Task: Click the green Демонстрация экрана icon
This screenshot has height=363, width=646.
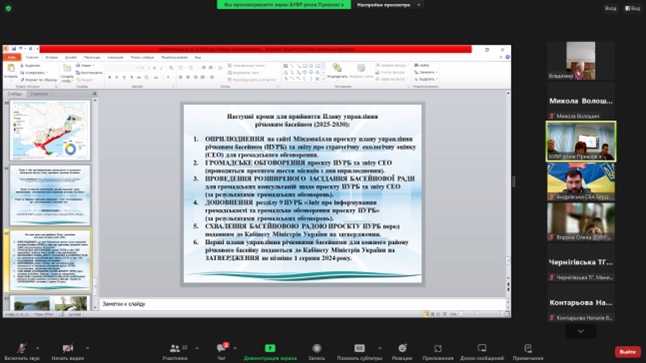Action: point(270,349)
